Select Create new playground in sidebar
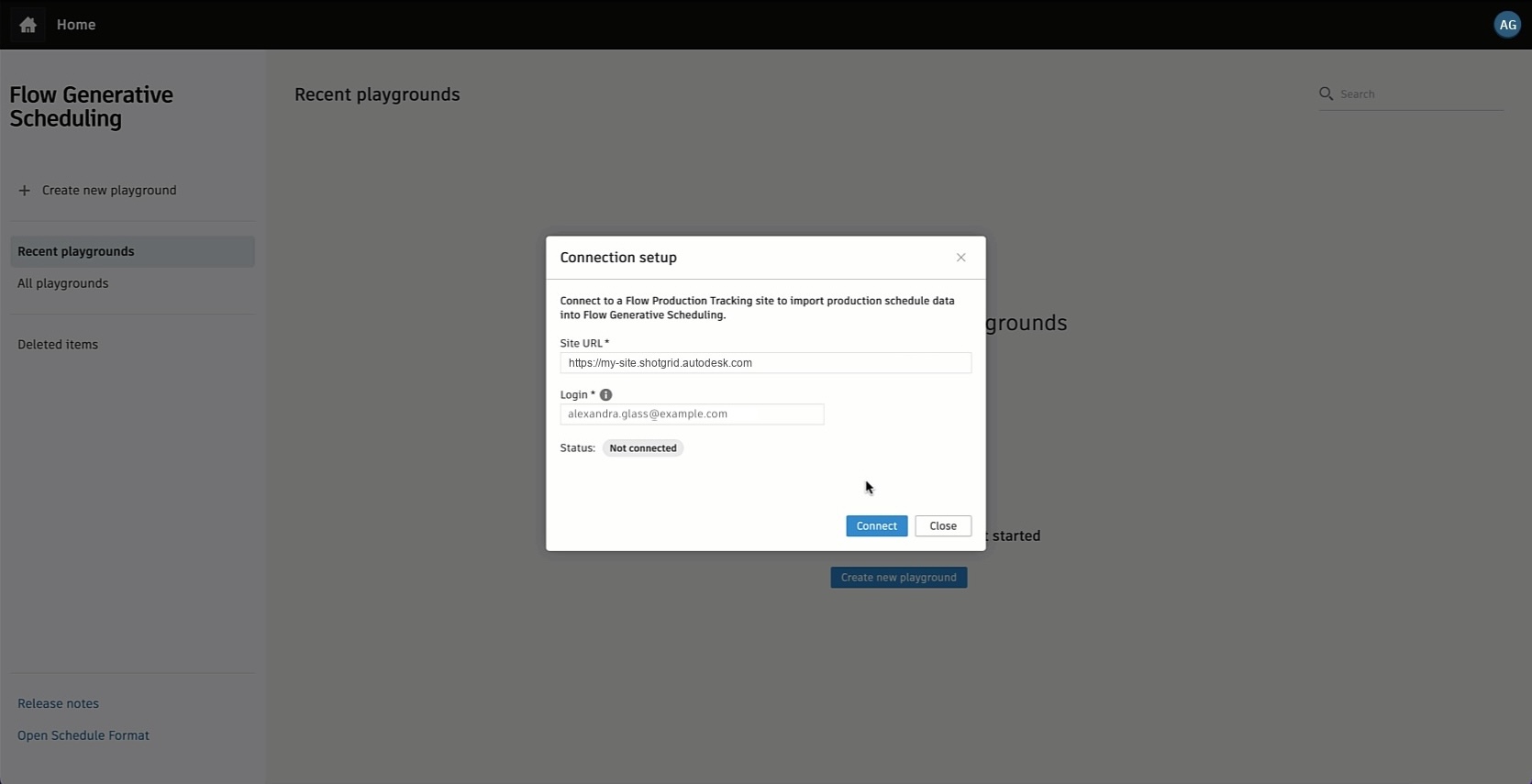 (109, 191)
